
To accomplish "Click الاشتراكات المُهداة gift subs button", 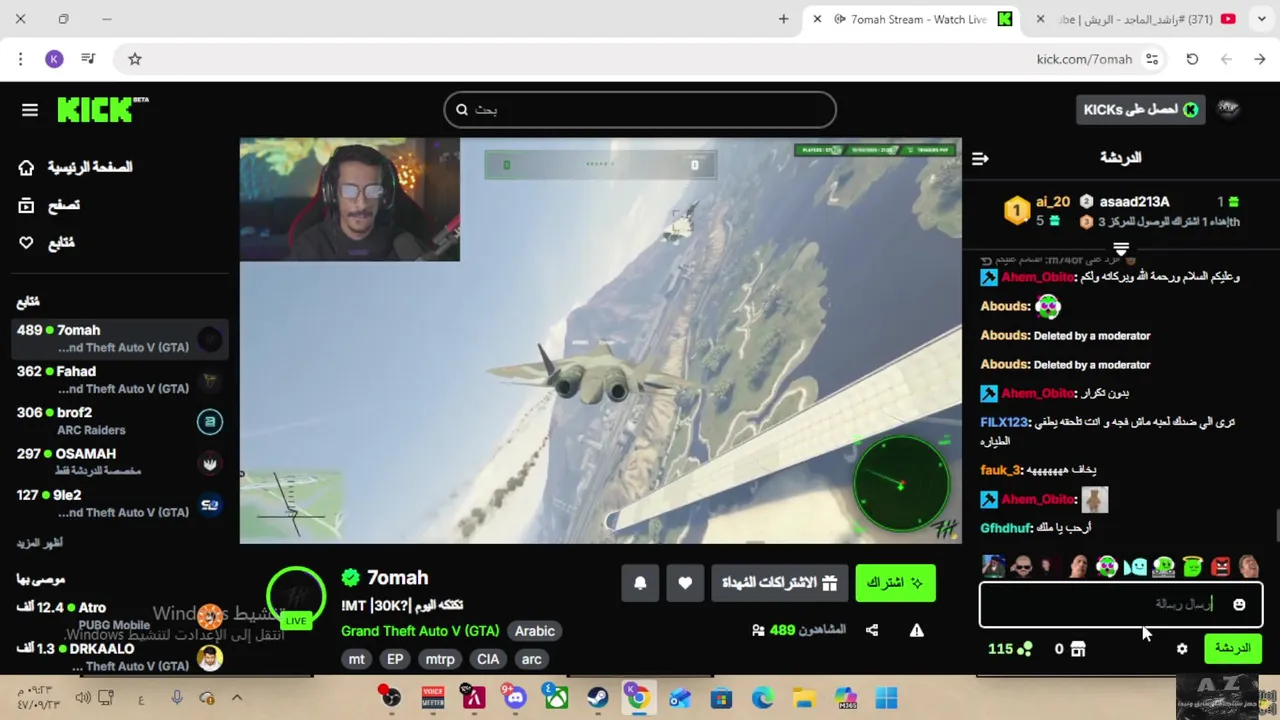I will tap(780, 583).
